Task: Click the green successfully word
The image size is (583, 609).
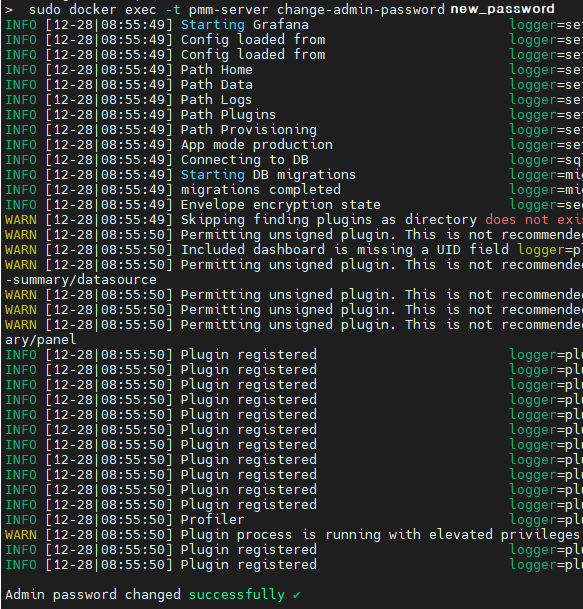Action: point(237,595)
